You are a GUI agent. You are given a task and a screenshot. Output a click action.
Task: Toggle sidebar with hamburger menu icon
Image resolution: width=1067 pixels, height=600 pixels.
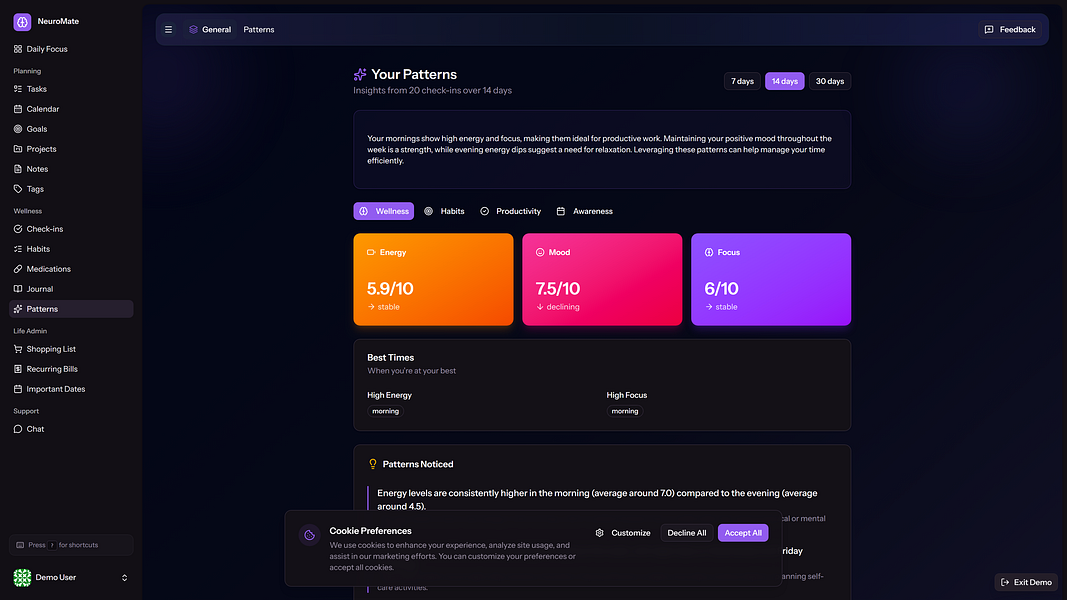(x=168, y=29)
